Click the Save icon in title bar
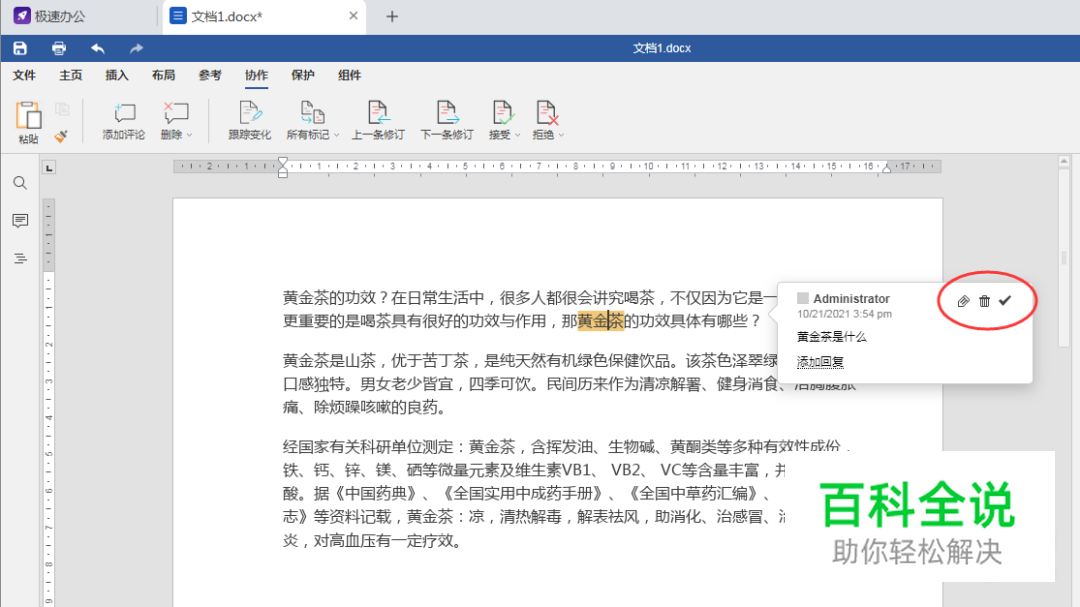Image resolution: width=1080 pixels, height=607 pixels. [19, 47]
